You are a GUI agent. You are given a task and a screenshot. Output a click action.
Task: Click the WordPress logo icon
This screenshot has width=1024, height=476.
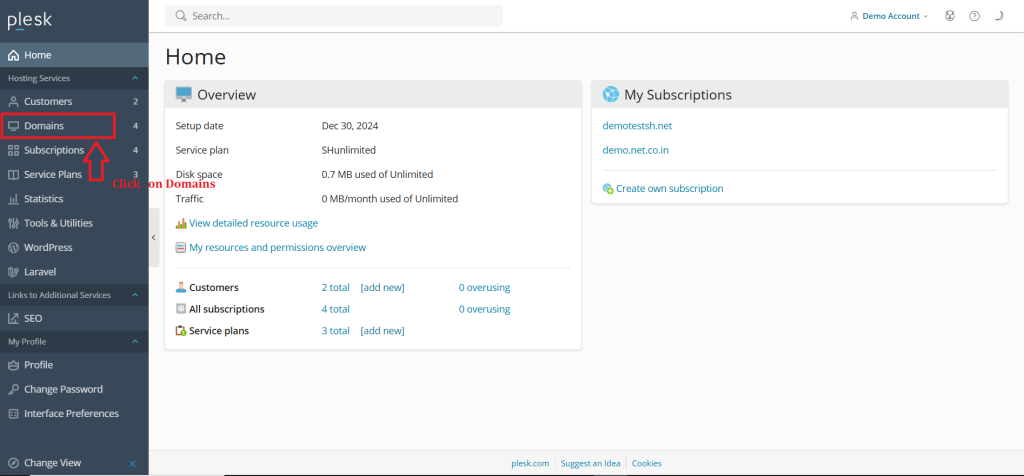(x=13, y=247)
